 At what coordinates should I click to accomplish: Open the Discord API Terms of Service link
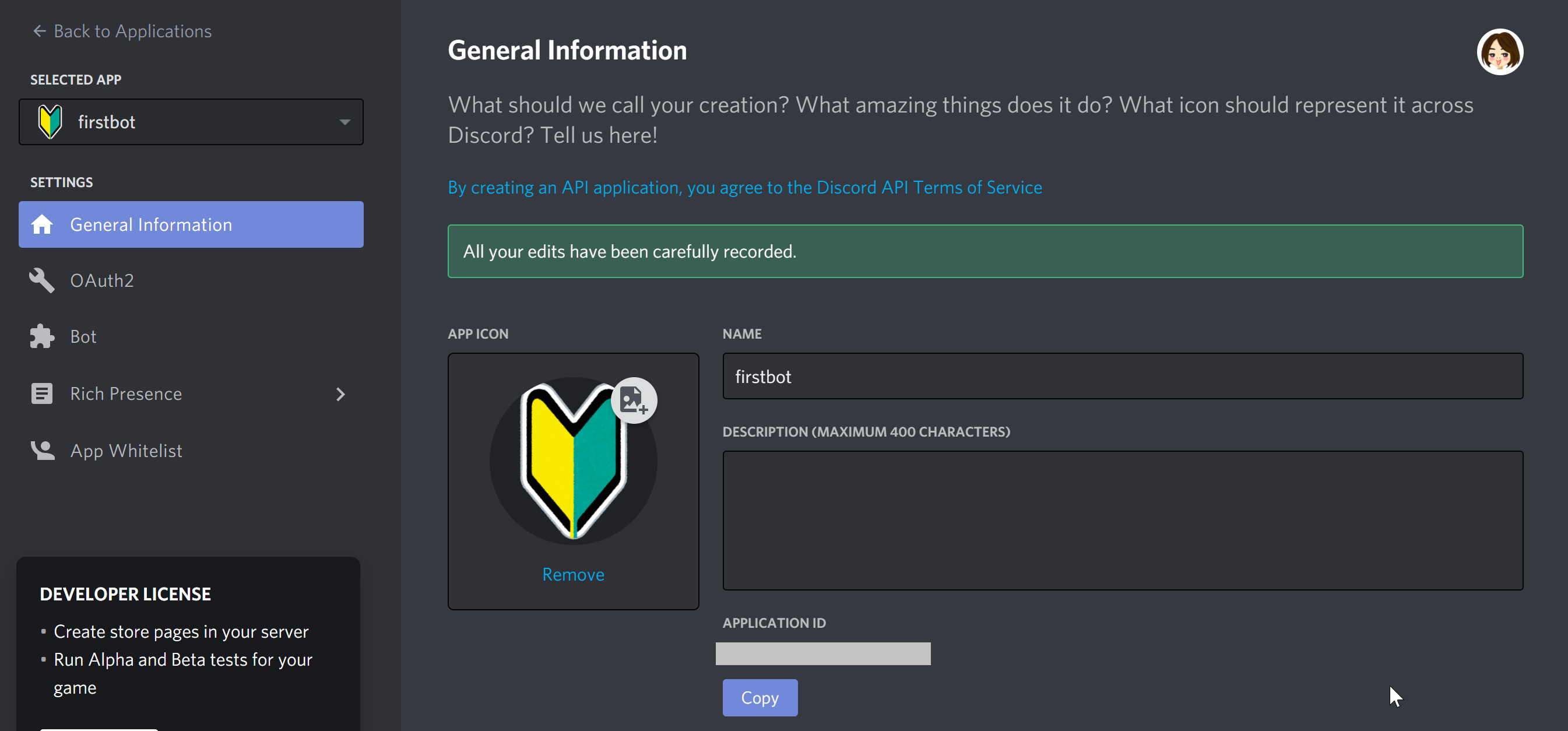744,188
